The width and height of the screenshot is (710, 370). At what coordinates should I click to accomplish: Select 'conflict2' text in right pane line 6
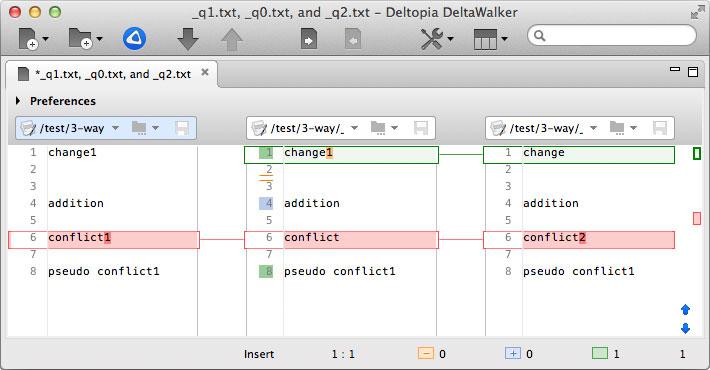[x=554, y=237]
